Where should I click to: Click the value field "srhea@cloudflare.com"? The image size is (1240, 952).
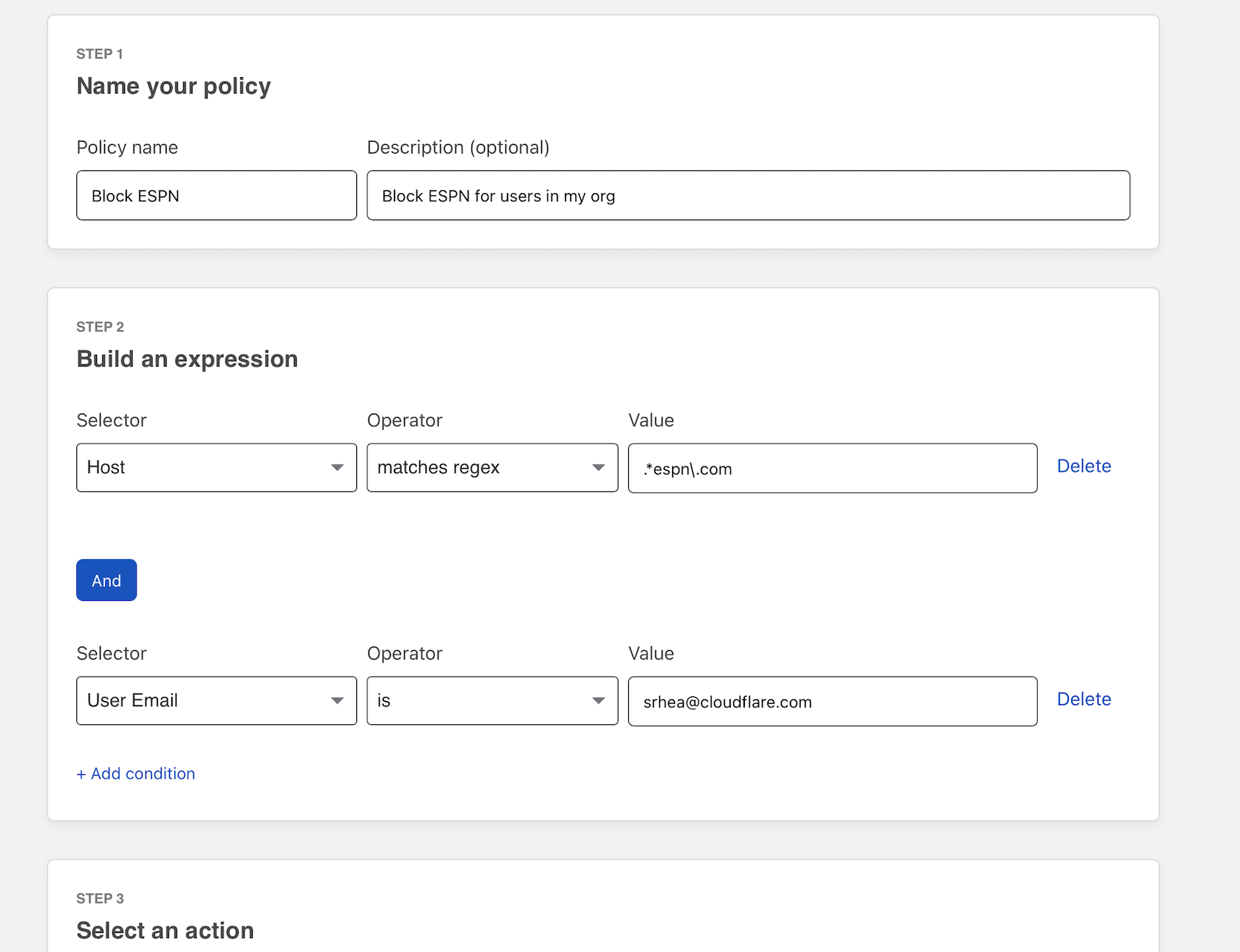click(832, 701)
